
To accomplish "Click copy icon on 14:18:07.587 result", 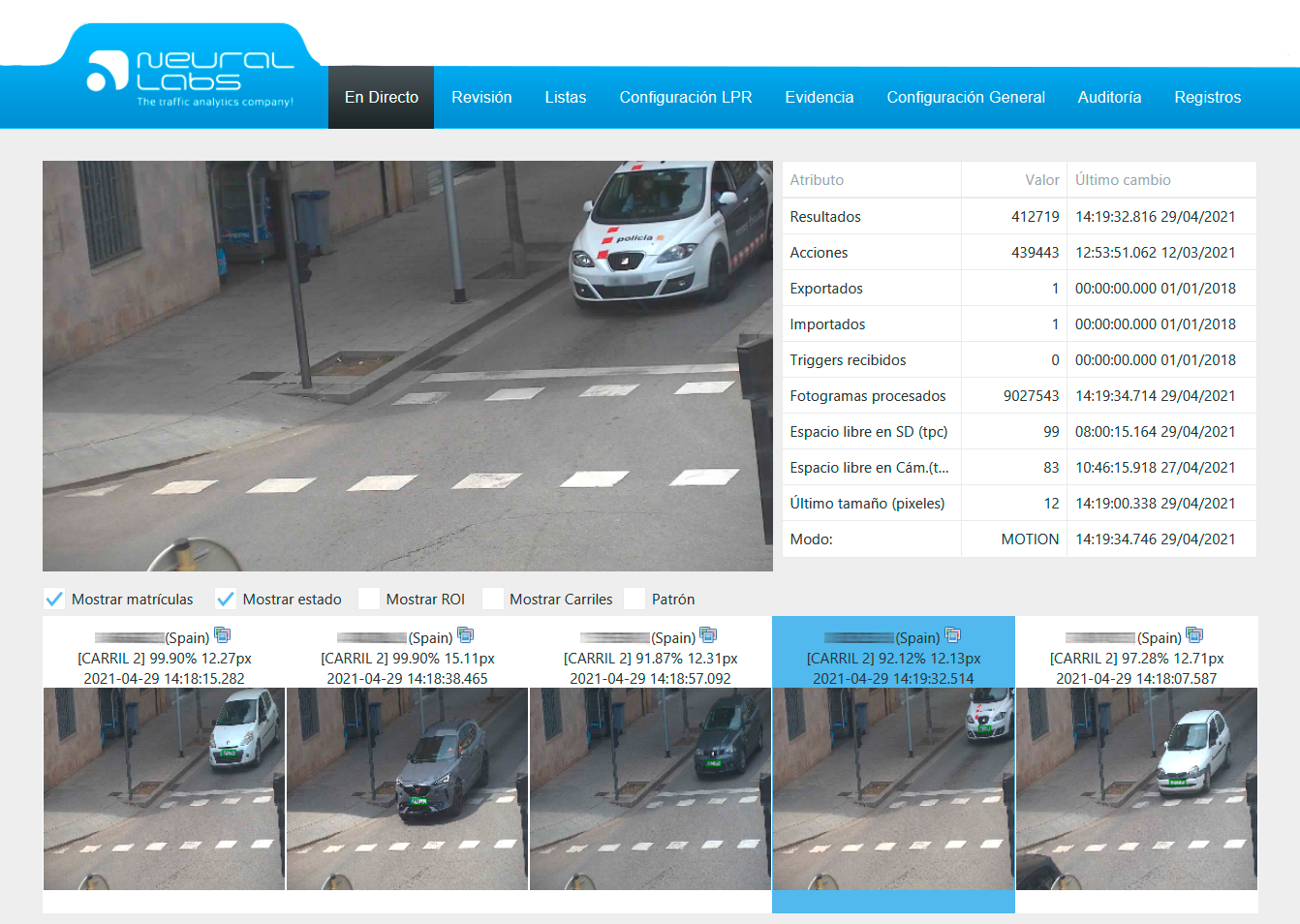I will tap(1194, 635).
